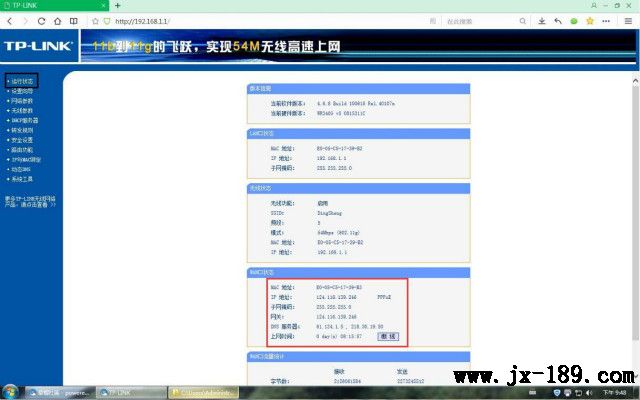Click the scrollbar up arrow
The image size is (640, 400).
[635, 81]
